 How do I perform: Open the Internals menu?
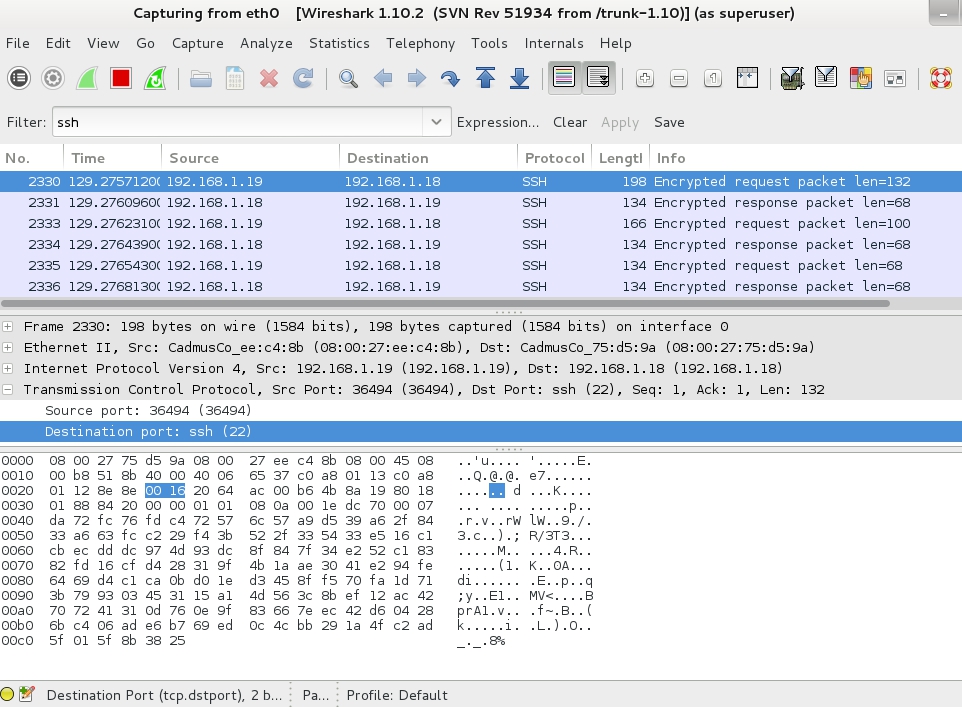(553, 43)
